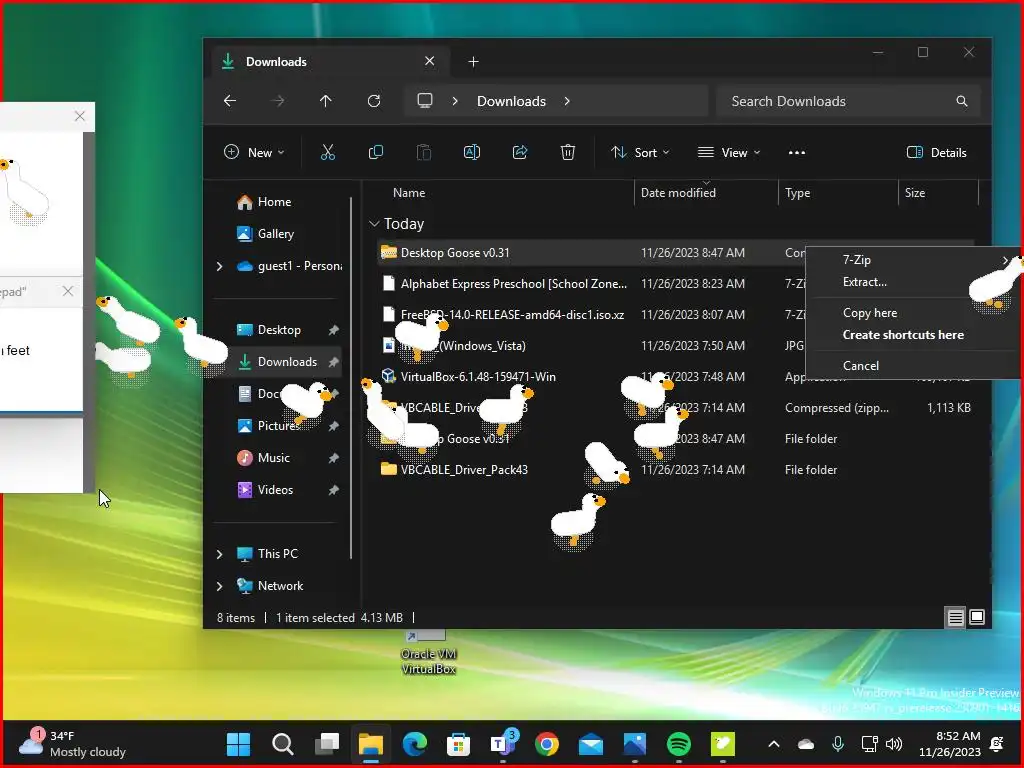Open Microsoft Teams from taskbar
This screenshot has height=768, width=1024.
click(502, 744)
